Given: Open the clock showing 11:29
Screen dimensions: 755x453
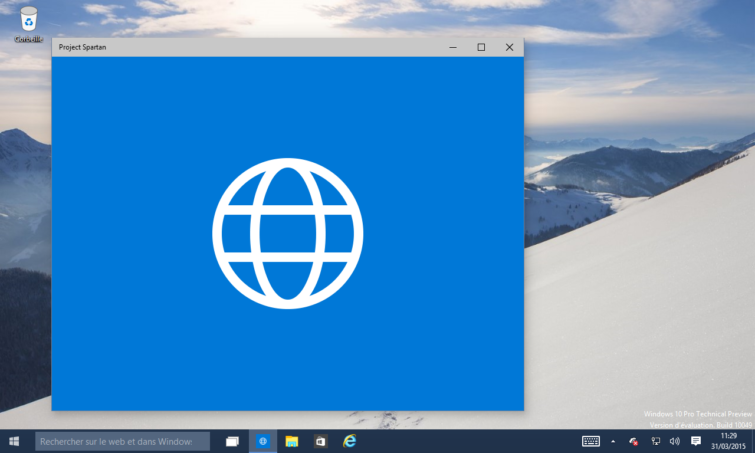Looking at the screenshot, I should point(729,441).
